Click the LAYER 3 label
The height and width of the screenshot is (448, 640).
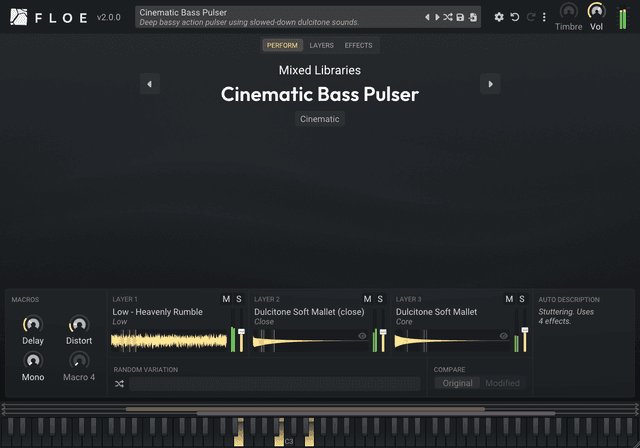408,299
